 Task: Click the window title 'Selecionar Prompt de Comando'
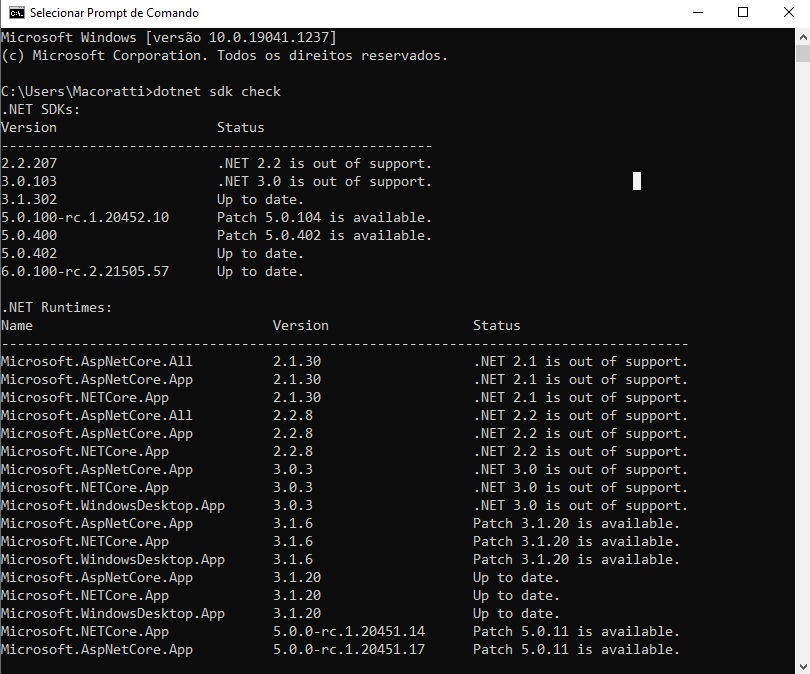point(114,12)
